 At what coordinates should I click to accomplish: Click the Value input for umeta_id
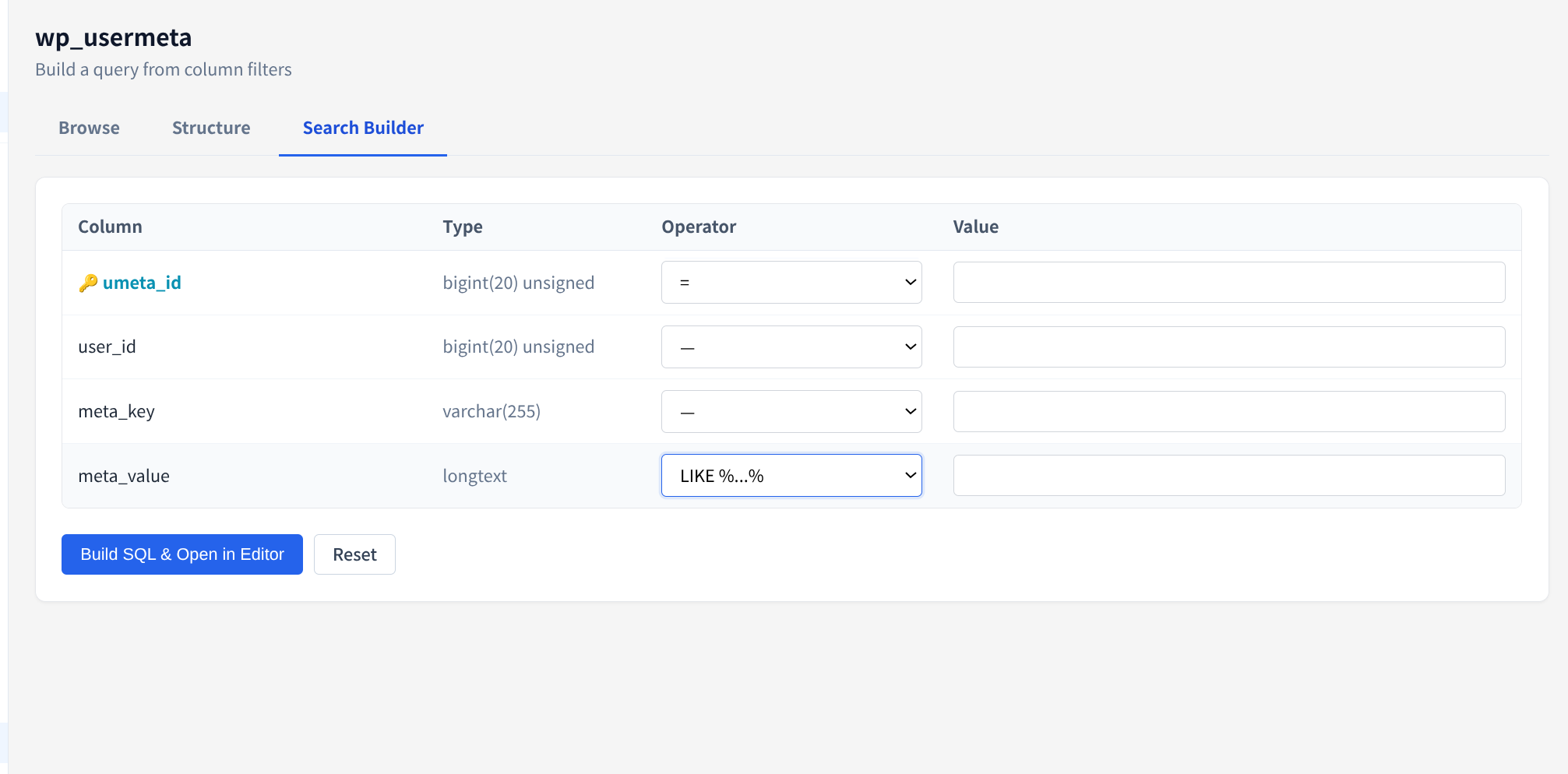pyautogui.click(x=1228, y=282)
